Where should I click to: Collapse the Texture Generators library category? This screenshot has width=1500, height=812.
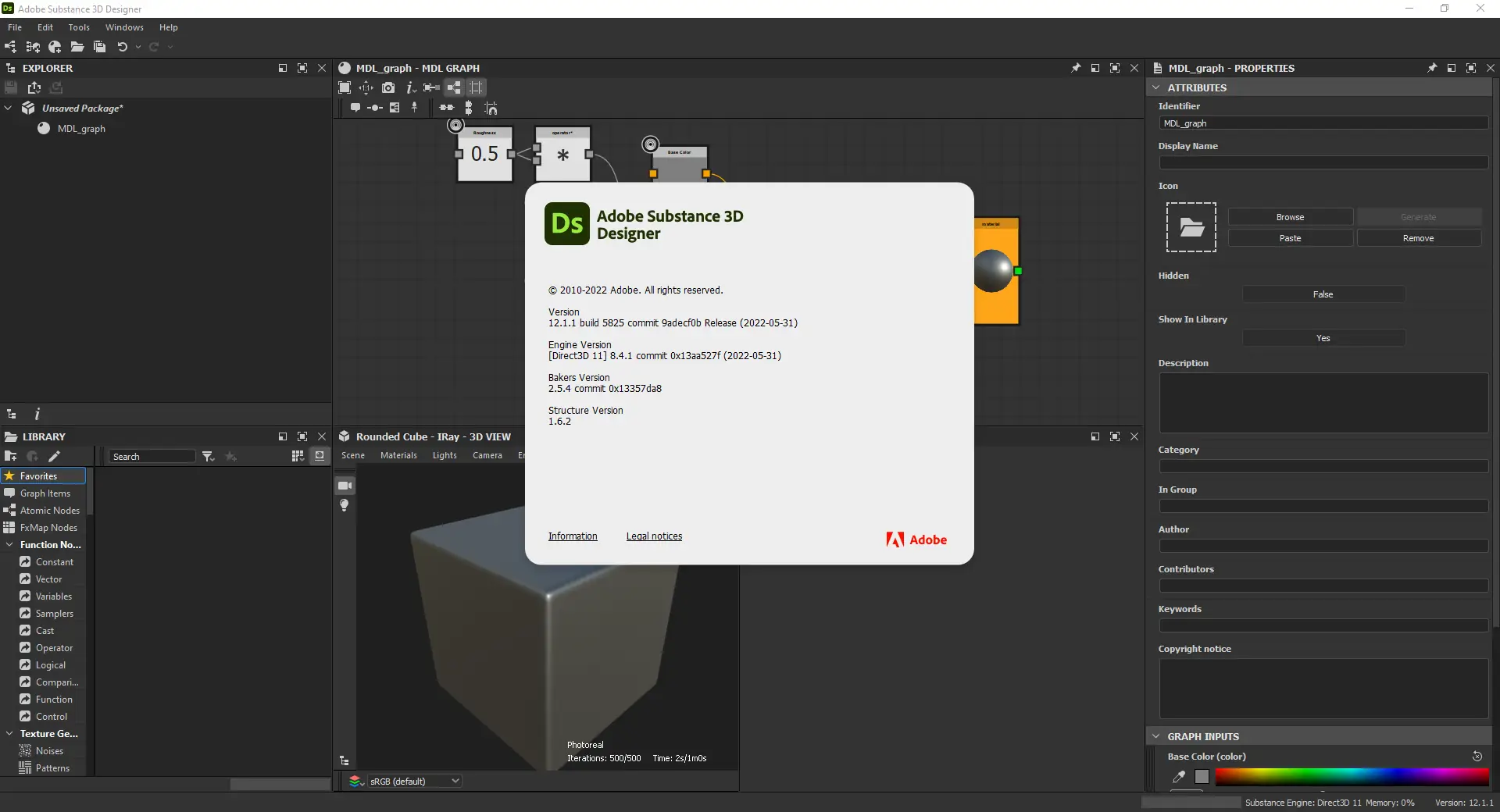(x=9, y=734)
